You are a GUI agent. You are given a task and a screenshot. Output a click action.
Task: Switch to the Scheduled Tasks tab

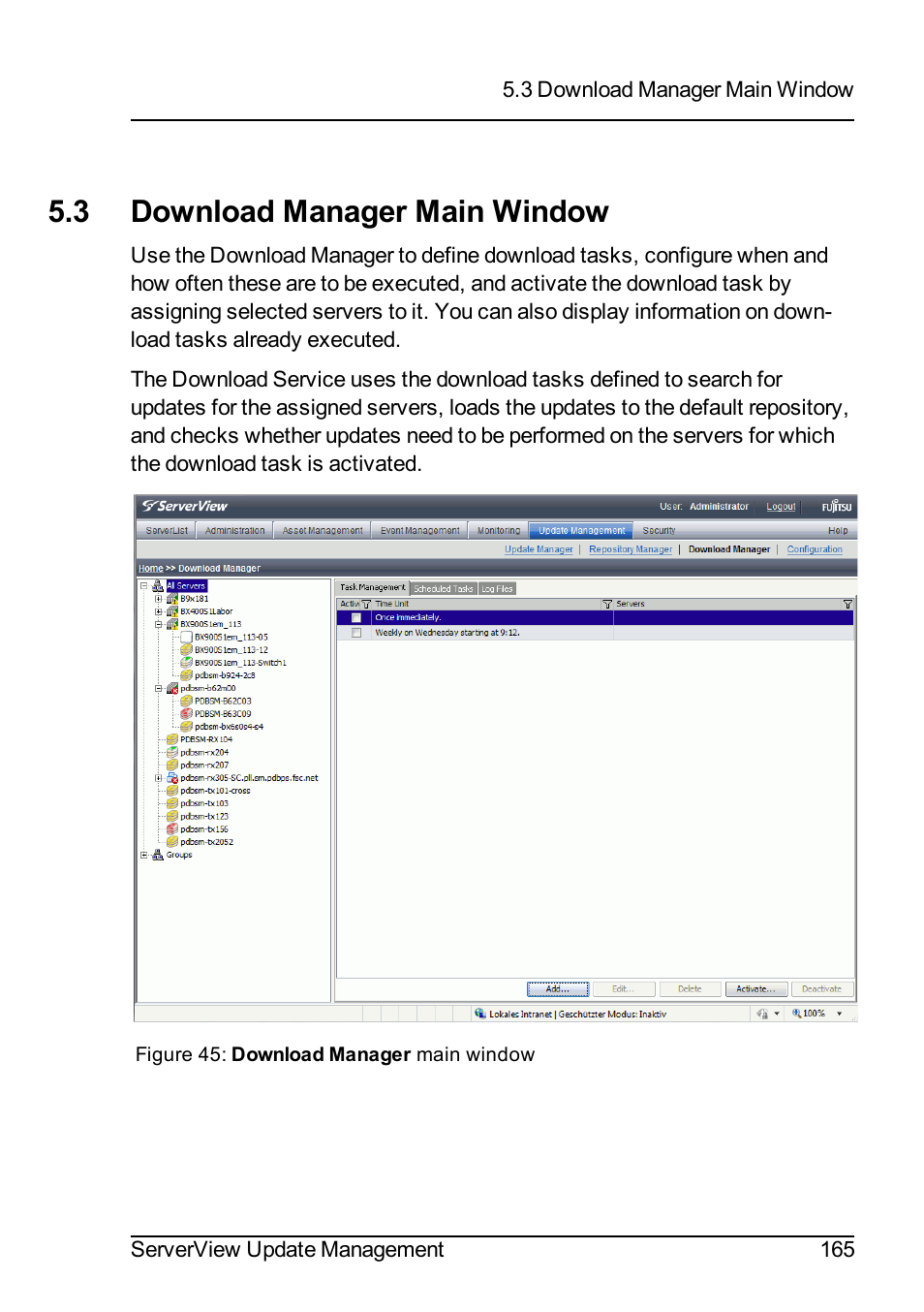(x=444, y=588)
